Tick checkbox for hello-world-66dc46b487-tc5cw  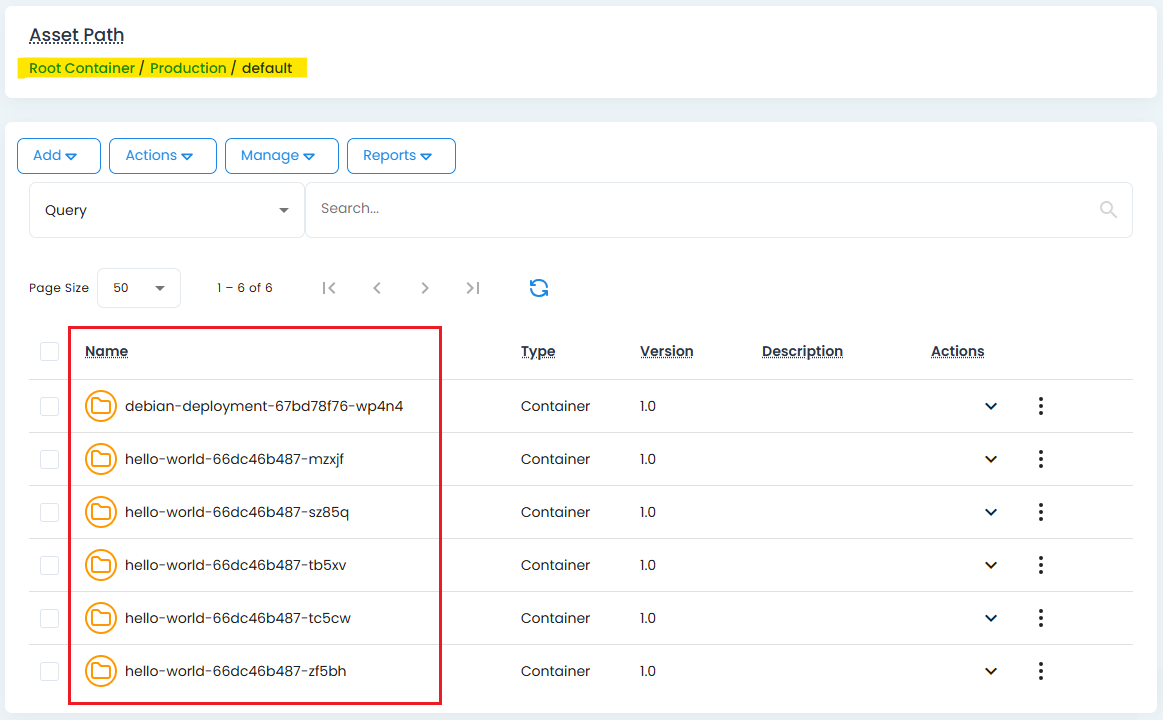49,618
